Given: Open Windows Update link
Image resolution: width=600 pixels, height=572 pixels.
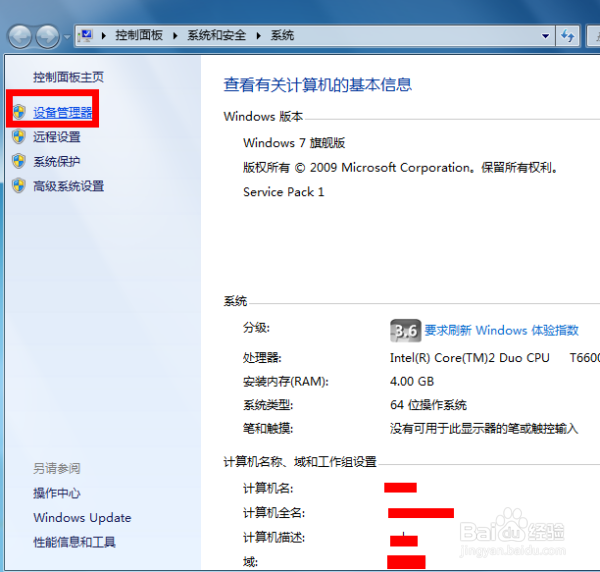Looking at the screenshot, I should click(x=82, y=518).
